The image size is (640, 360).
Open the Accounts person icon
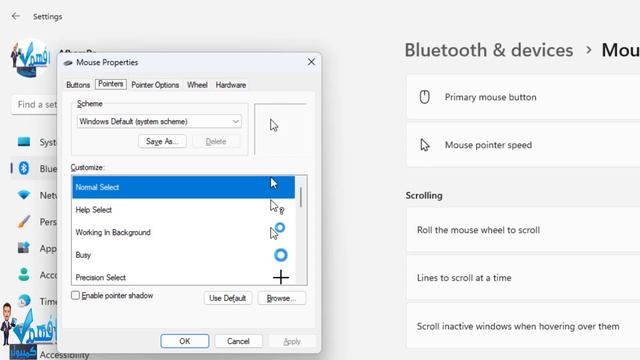click(24, 274)
